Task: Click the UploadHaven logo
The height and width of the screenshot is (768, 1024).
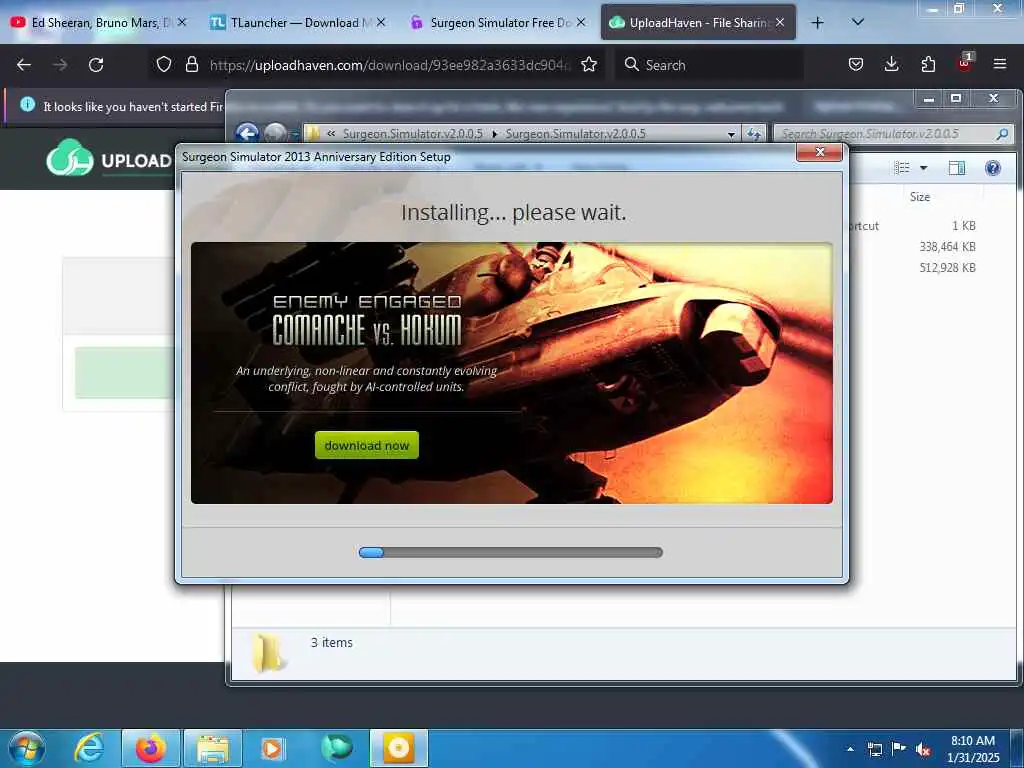Action: point(108,158)
